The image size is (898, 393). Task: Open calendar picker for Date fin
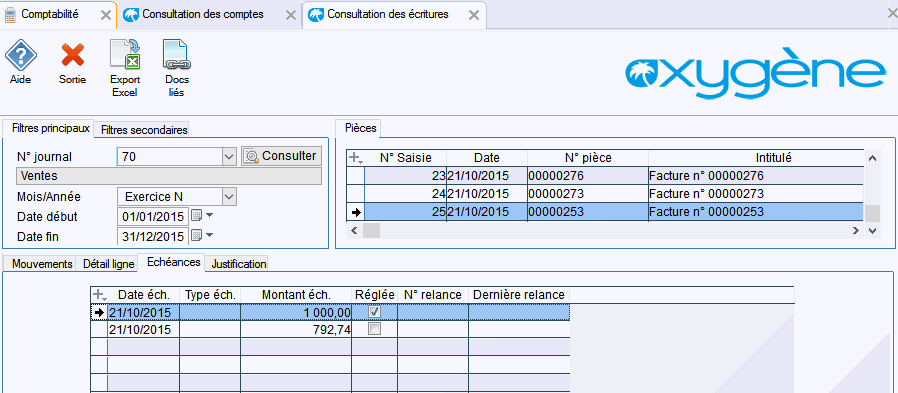pyautogui.click(x=196, y=235)
